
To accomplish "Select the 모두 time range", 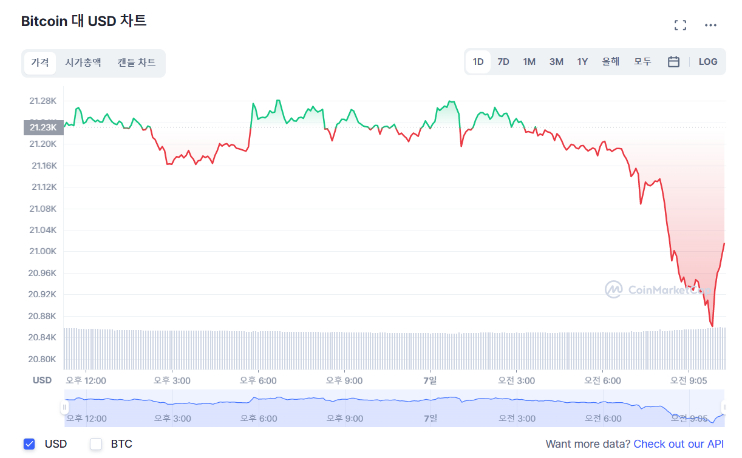I will click(x=642, y=62).
